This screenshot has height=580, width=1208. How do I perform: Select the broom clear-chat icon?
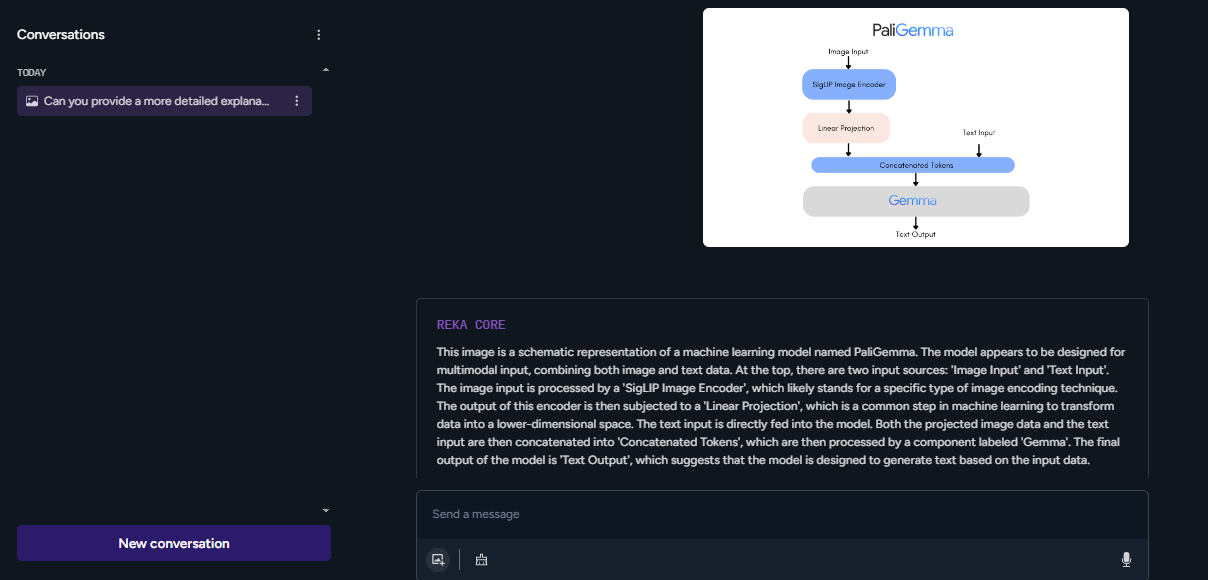(481, 559)
